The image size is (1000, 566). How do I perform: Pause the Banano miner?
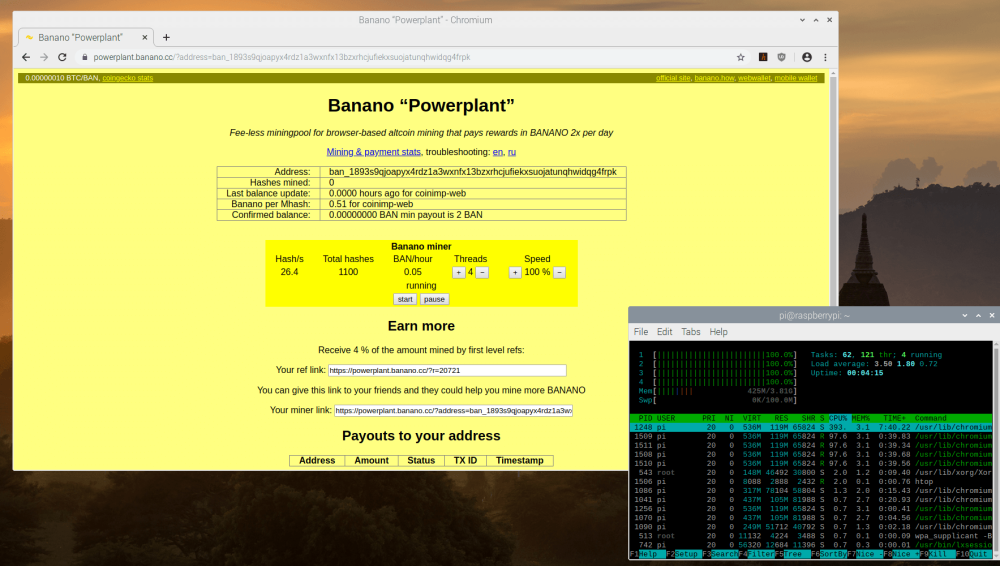point(434,299)
